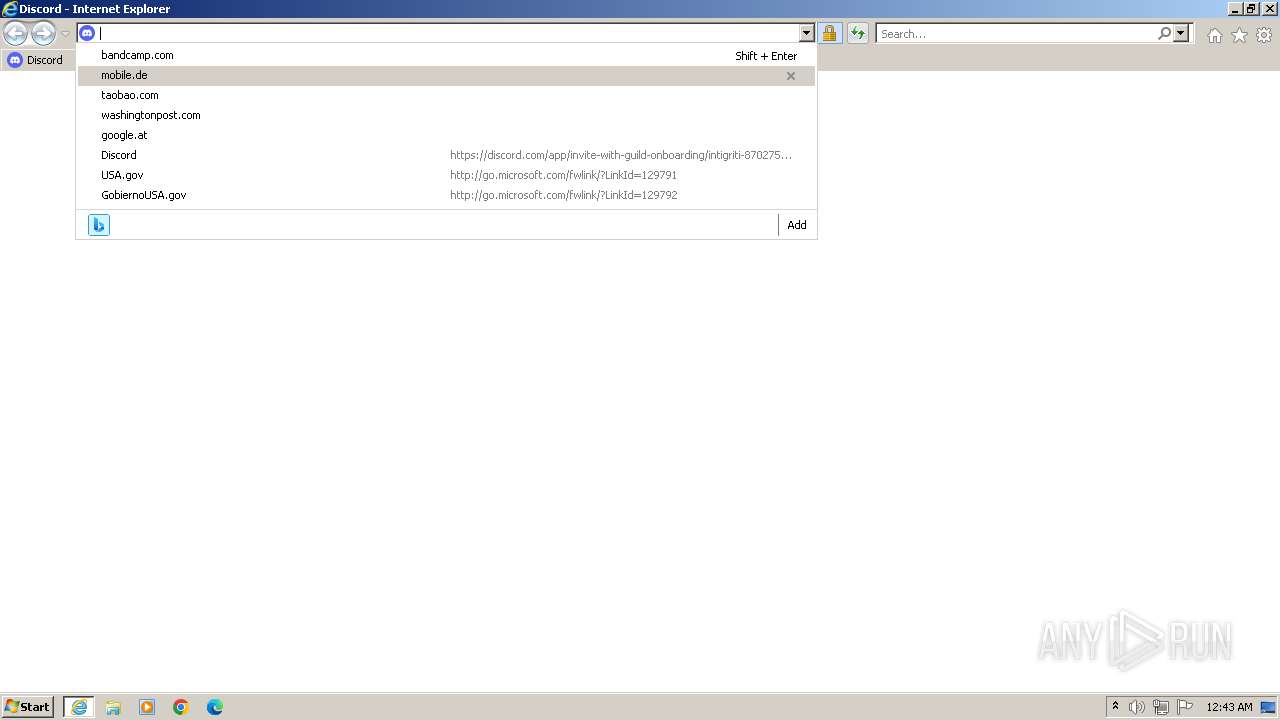This screenshot has width=1280, height=720.
Task: Click inside the address bar text field
Action: pos(448,33)
